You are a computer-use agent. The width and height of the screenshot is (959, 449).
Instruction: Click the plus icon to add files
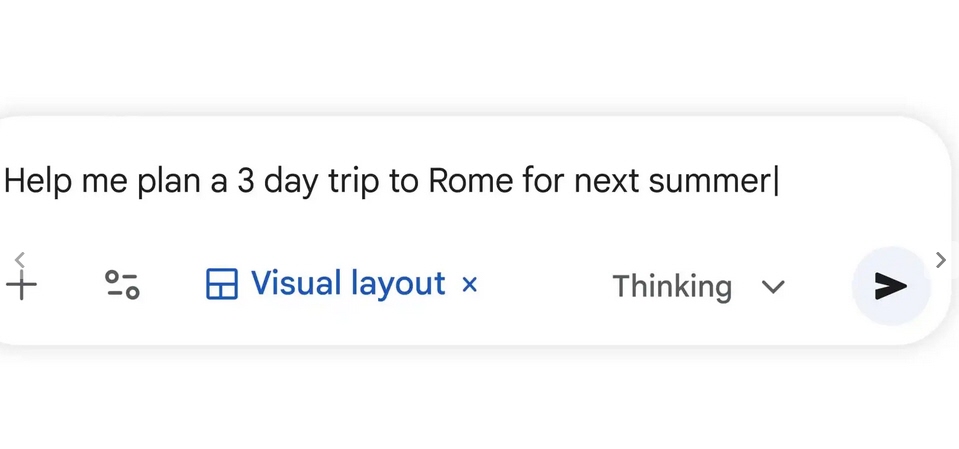(21, 285)
